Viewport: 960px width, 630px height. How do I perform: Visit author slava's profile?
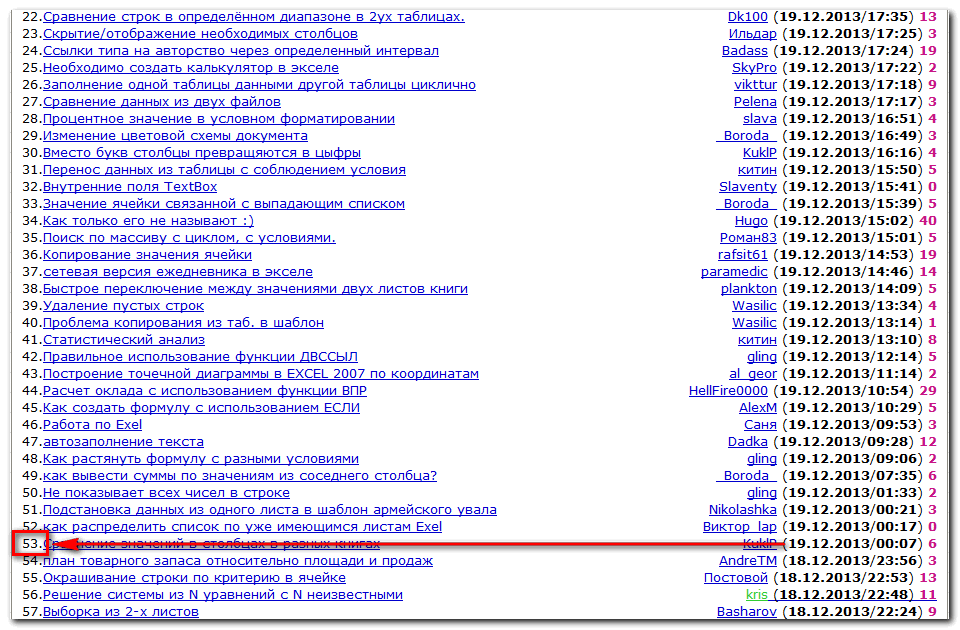pyautogui.click(x=760, y=119)
